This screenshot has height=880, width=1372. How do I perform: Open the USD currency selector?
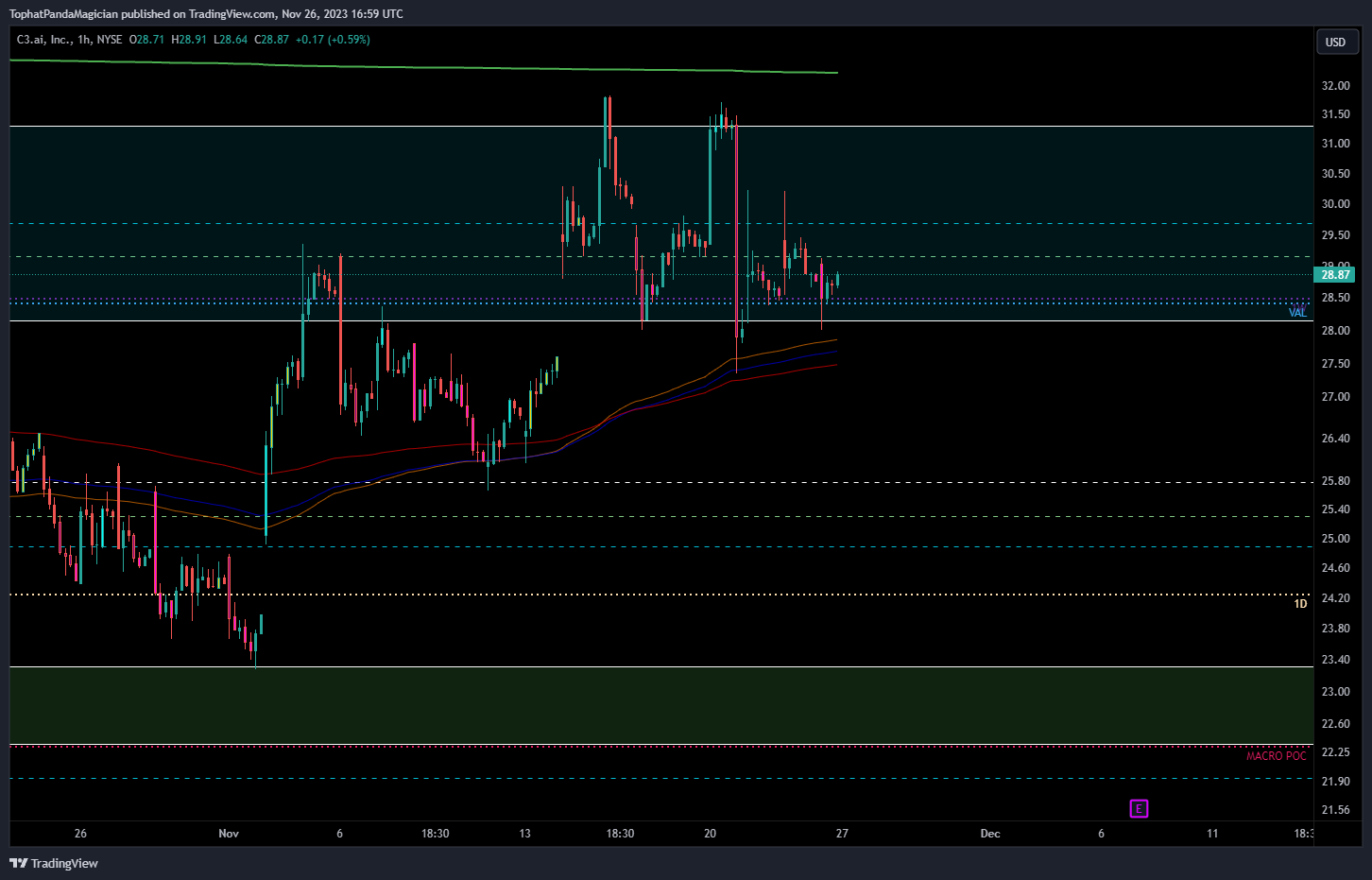coord(1337,42)
